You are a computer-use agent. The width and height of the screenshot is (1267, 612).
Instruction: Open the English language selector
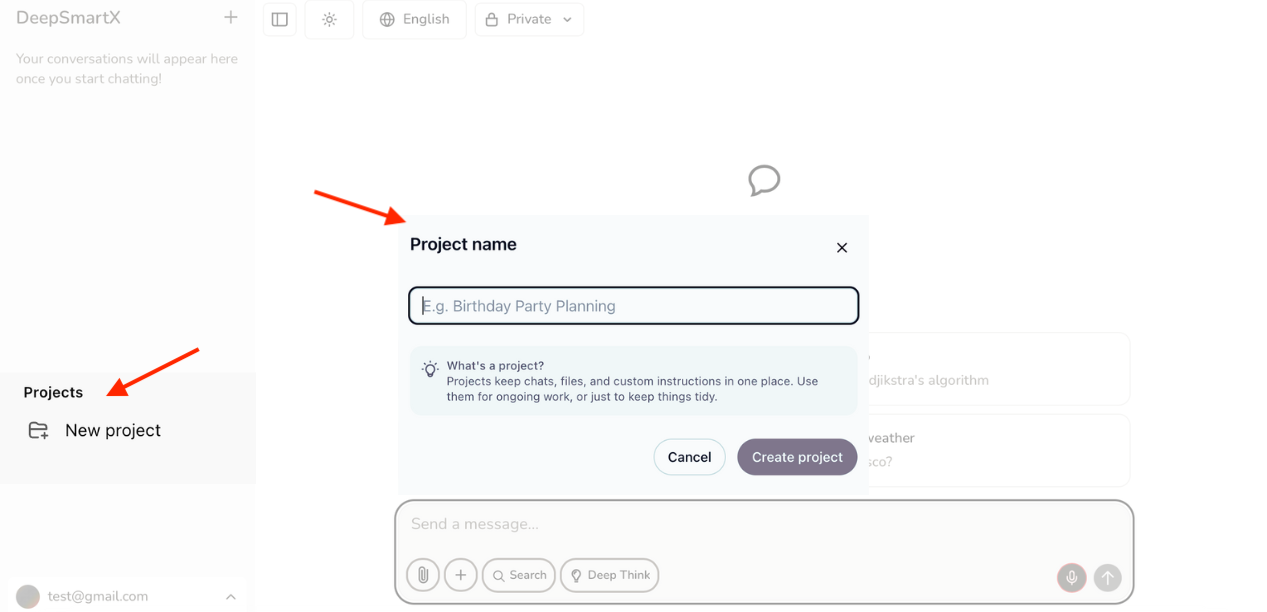click(x=414, y=19)
